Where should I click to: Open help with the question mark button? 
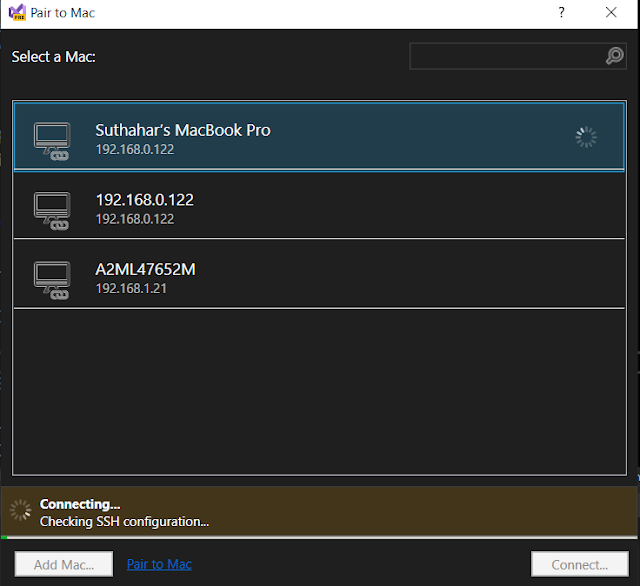[562, 12]
